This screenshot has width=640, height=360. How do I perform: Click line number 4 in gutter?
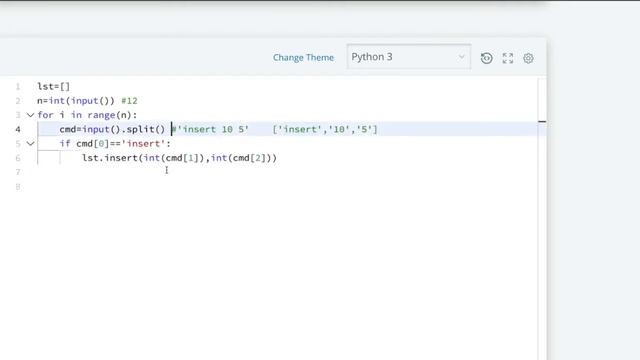[x=18, y=129]
